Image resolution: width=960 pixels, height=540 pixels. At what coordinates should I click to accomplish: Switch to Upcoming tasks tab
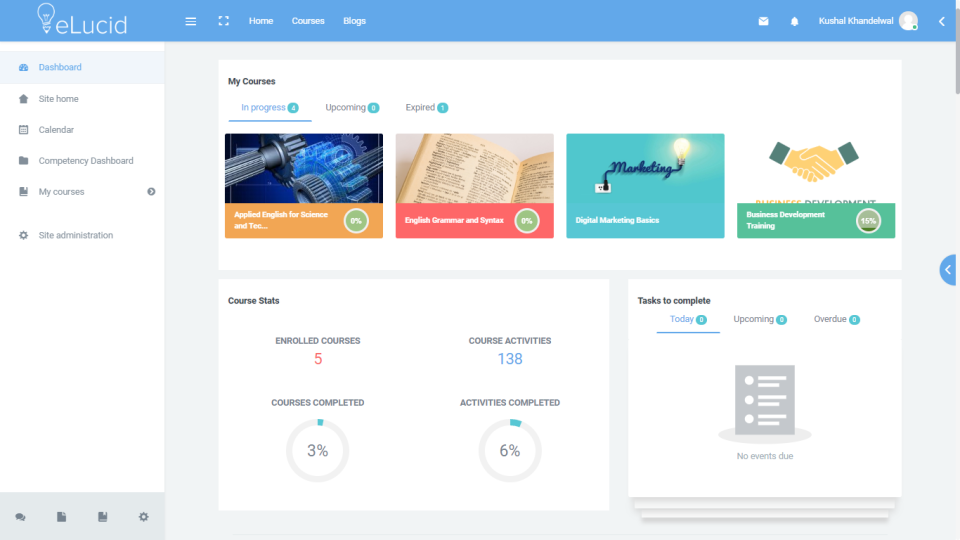[760, 320]
